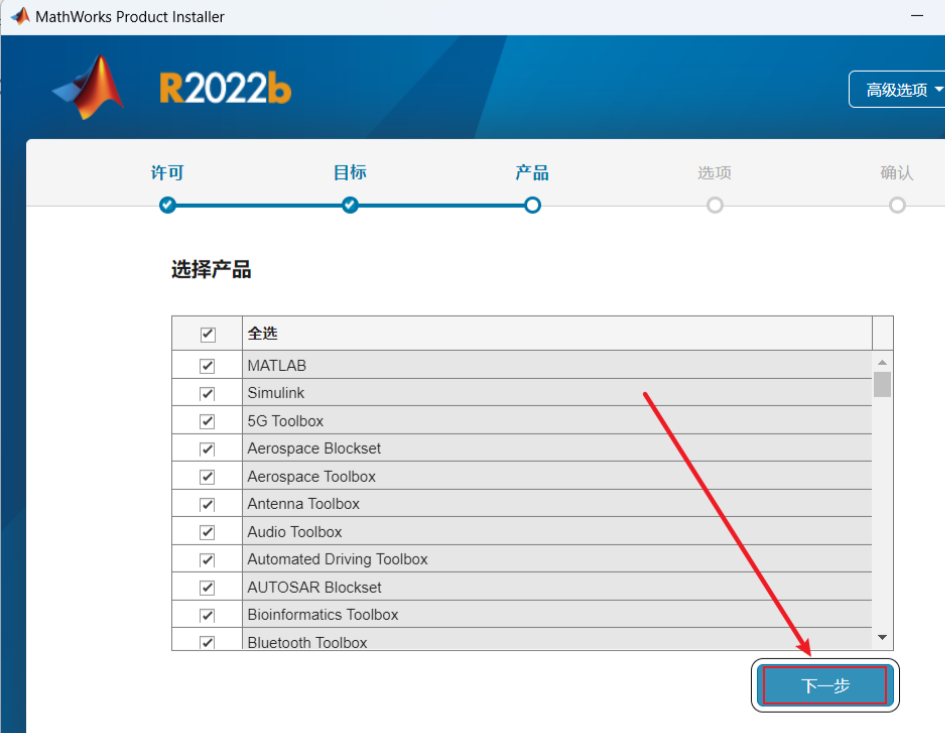The height and width of the screenshot is (733, 945).
Task: Click the empty 确认 step circle
Action: (x=897, y=205)
